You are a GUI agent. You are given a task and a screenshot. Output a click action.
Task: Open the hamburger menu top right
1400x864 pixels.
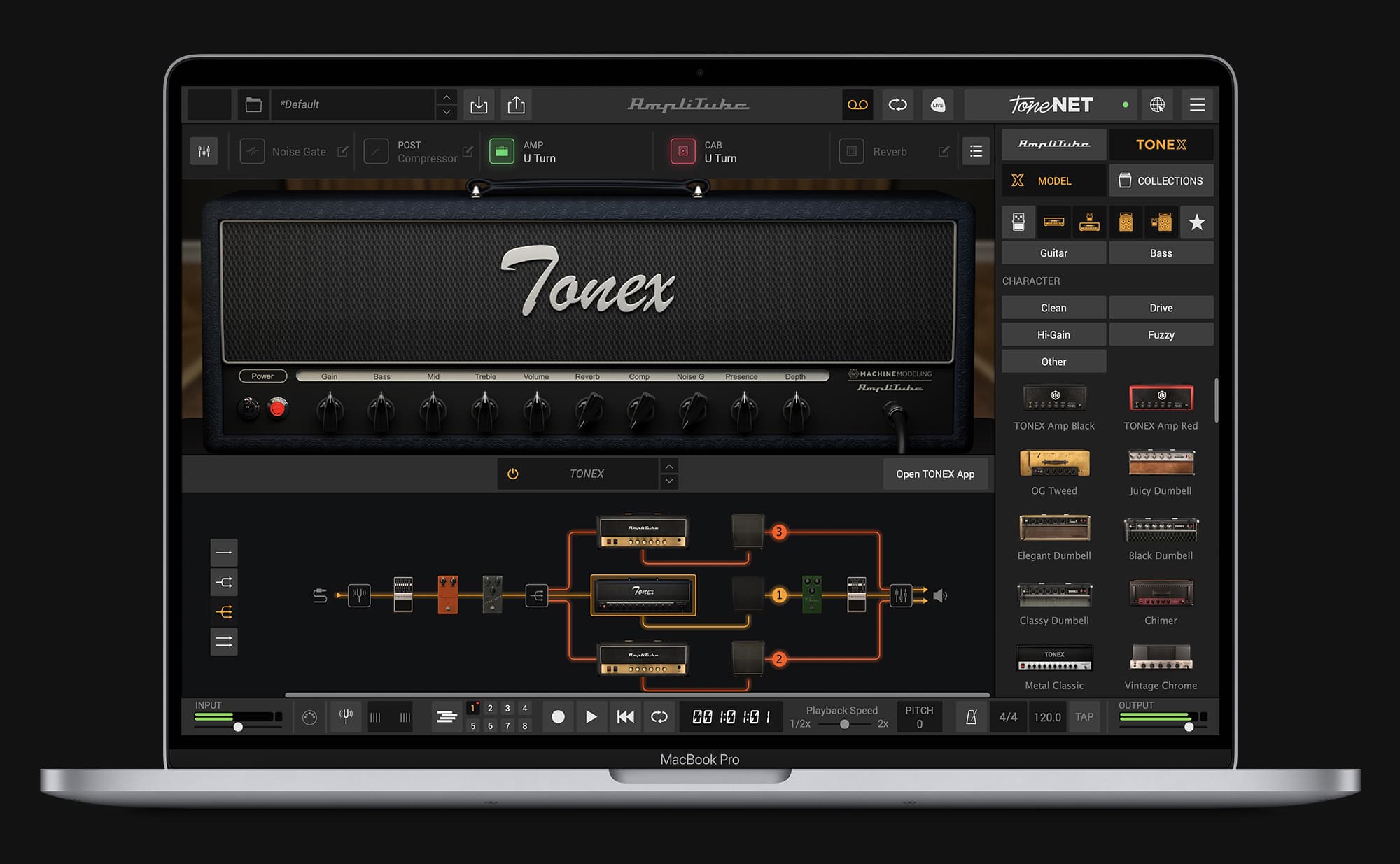pos(1197,105)
